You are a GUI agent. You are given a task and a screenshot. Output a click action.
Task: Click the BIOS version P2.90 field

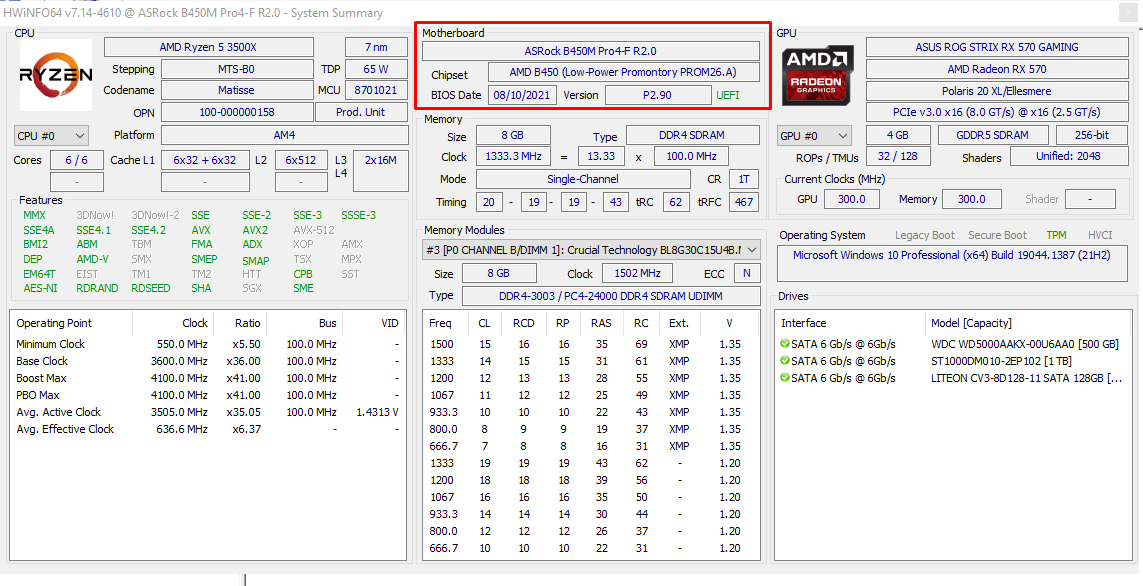[658, 95]
